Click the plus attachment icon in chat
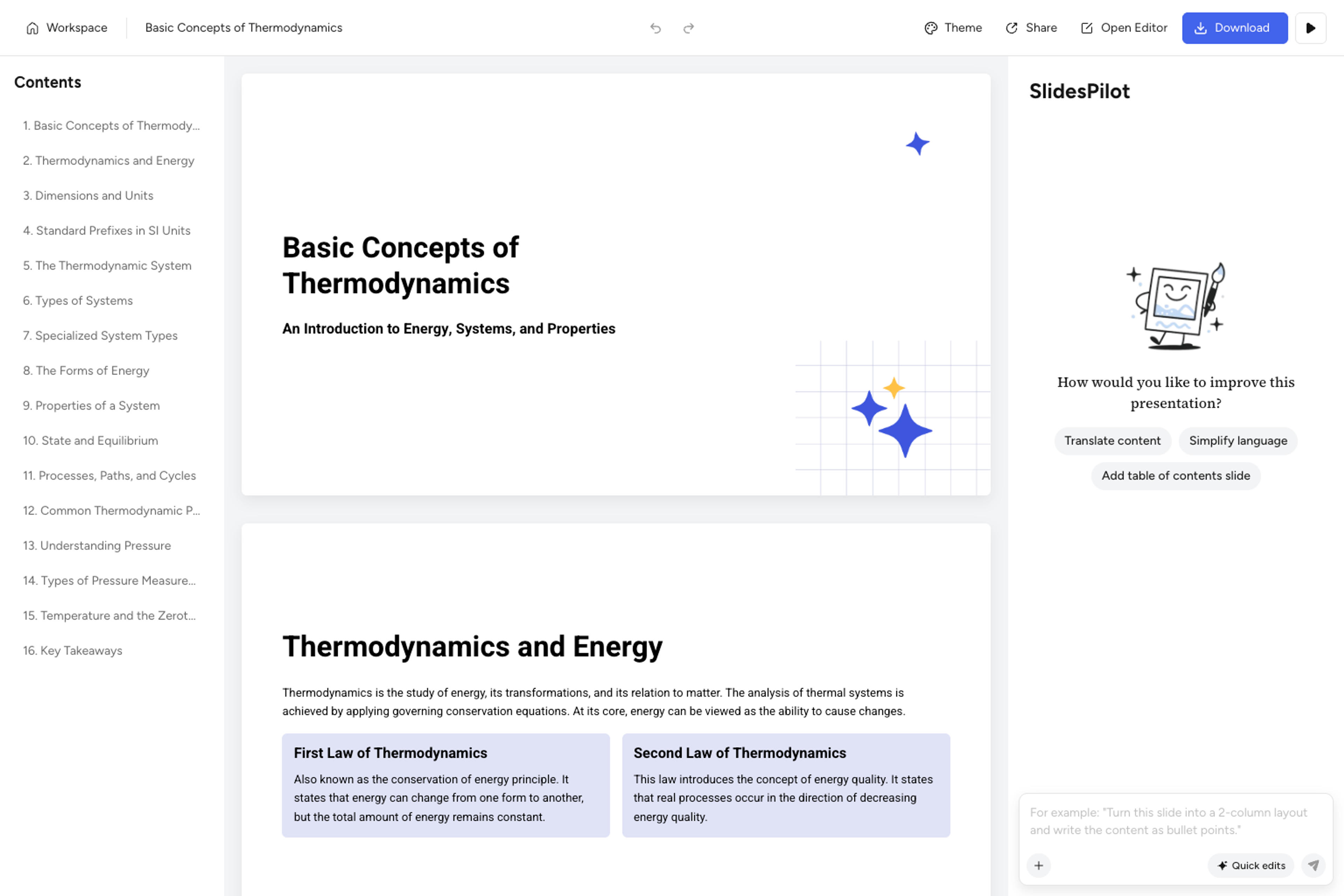 (x=1039, y=865)
